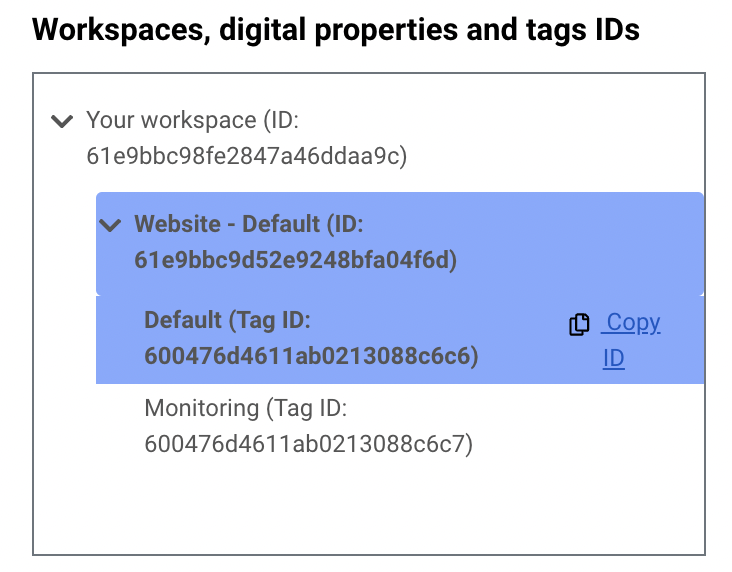732x572 pixels.
Task: Click the Workspaces, digital properties heading
Action: click(336, 30)
